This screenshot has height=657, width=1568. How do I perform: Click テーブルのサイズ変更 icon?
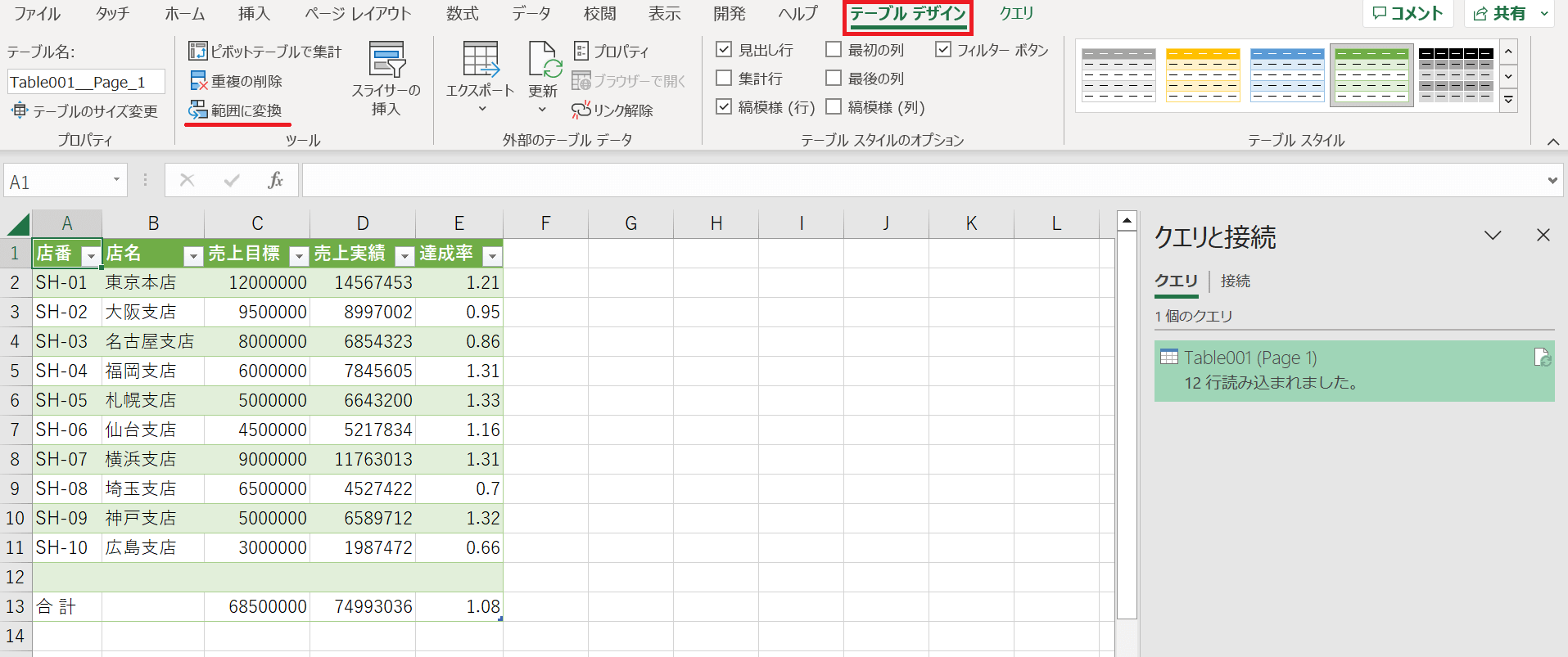coord(20,110)
